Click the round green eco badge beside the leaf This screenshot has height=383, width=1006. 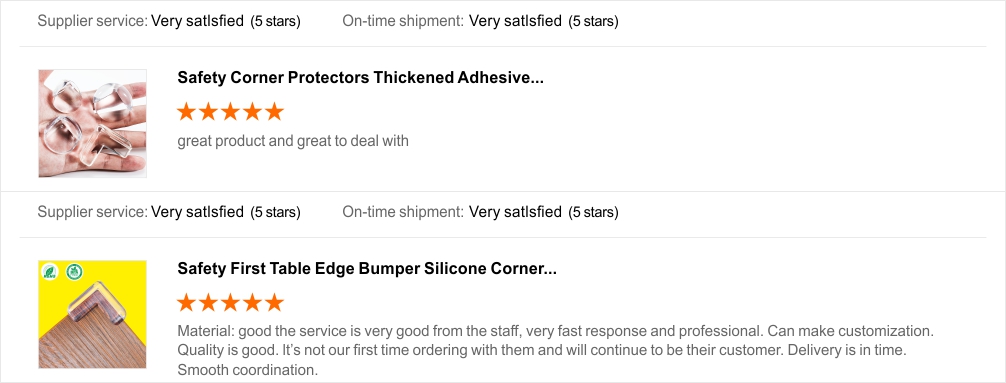click(74, 272)
